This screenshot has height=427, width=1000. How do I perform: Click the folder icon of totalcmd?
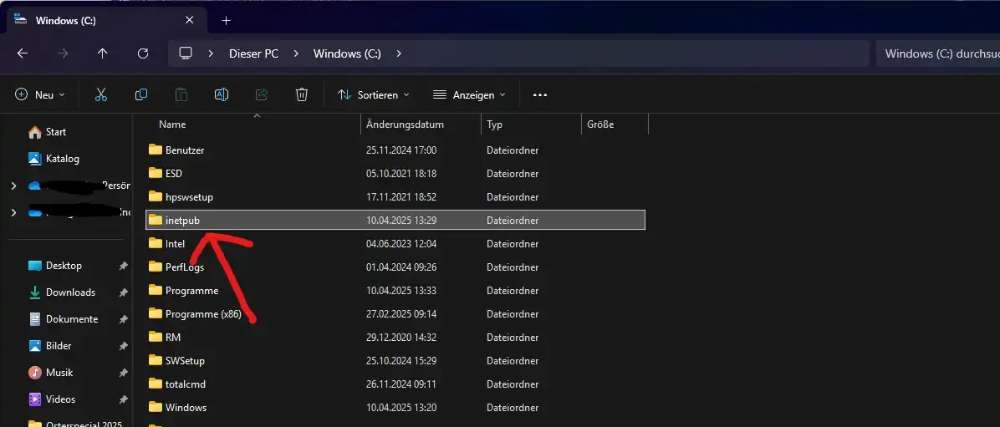(x=155, y=384)
